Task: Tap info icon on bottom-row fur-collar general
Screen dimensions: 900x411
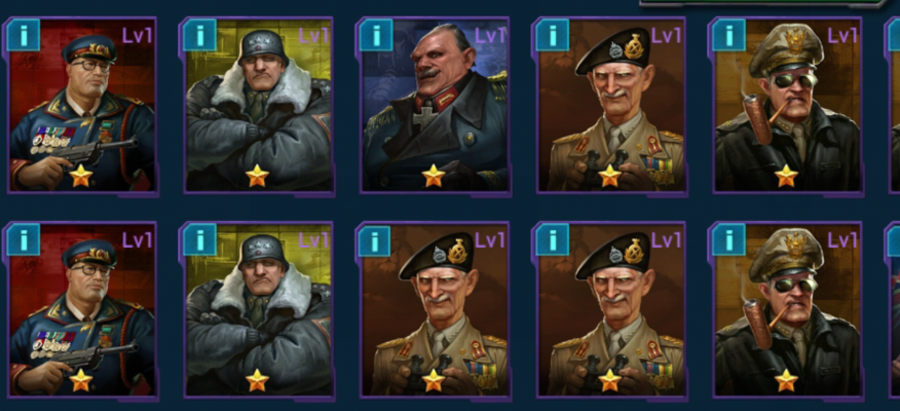Action: point(200,239)
